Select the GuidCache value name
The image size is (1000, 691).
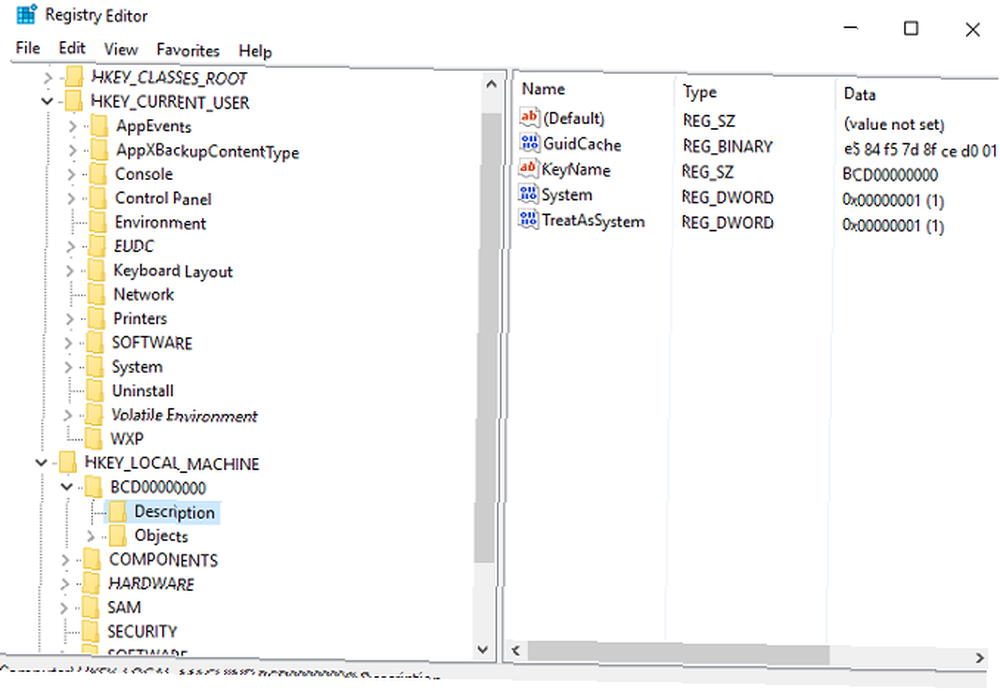(x=582, y=144)
